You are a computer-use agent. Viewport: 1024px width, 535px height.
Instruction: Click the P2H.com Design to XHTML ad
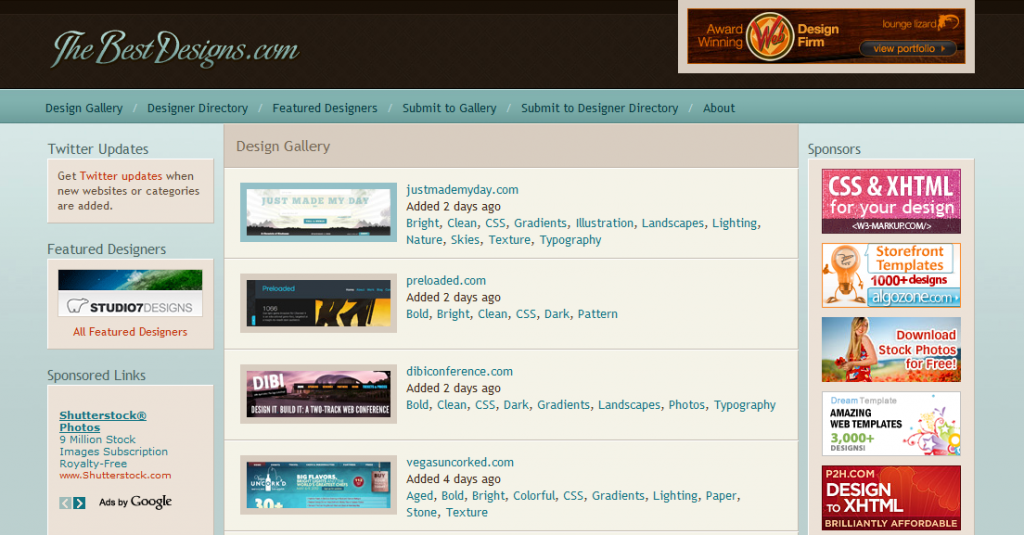(891, 498)
